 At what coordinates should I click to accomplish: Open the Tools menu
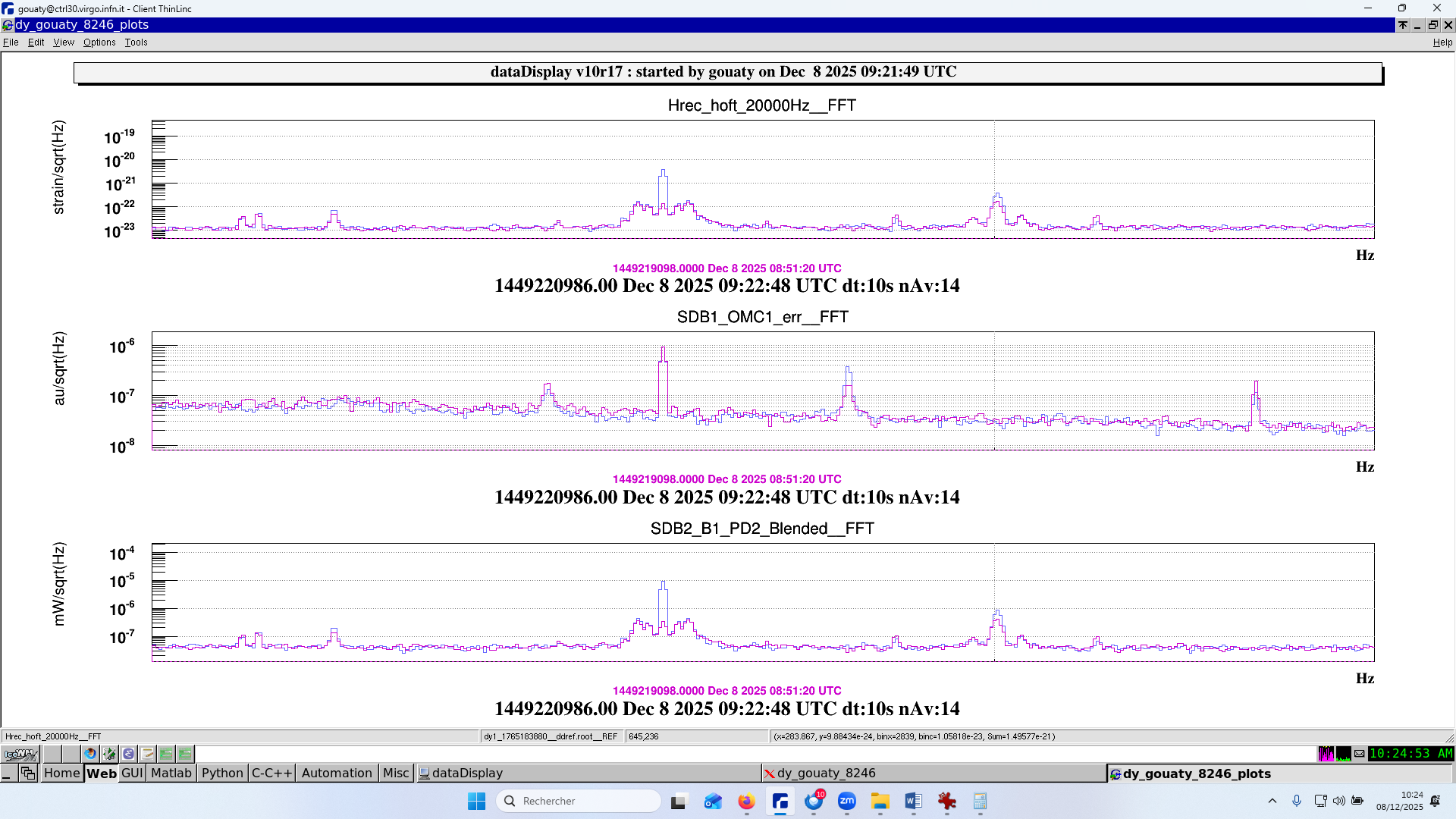136,42
